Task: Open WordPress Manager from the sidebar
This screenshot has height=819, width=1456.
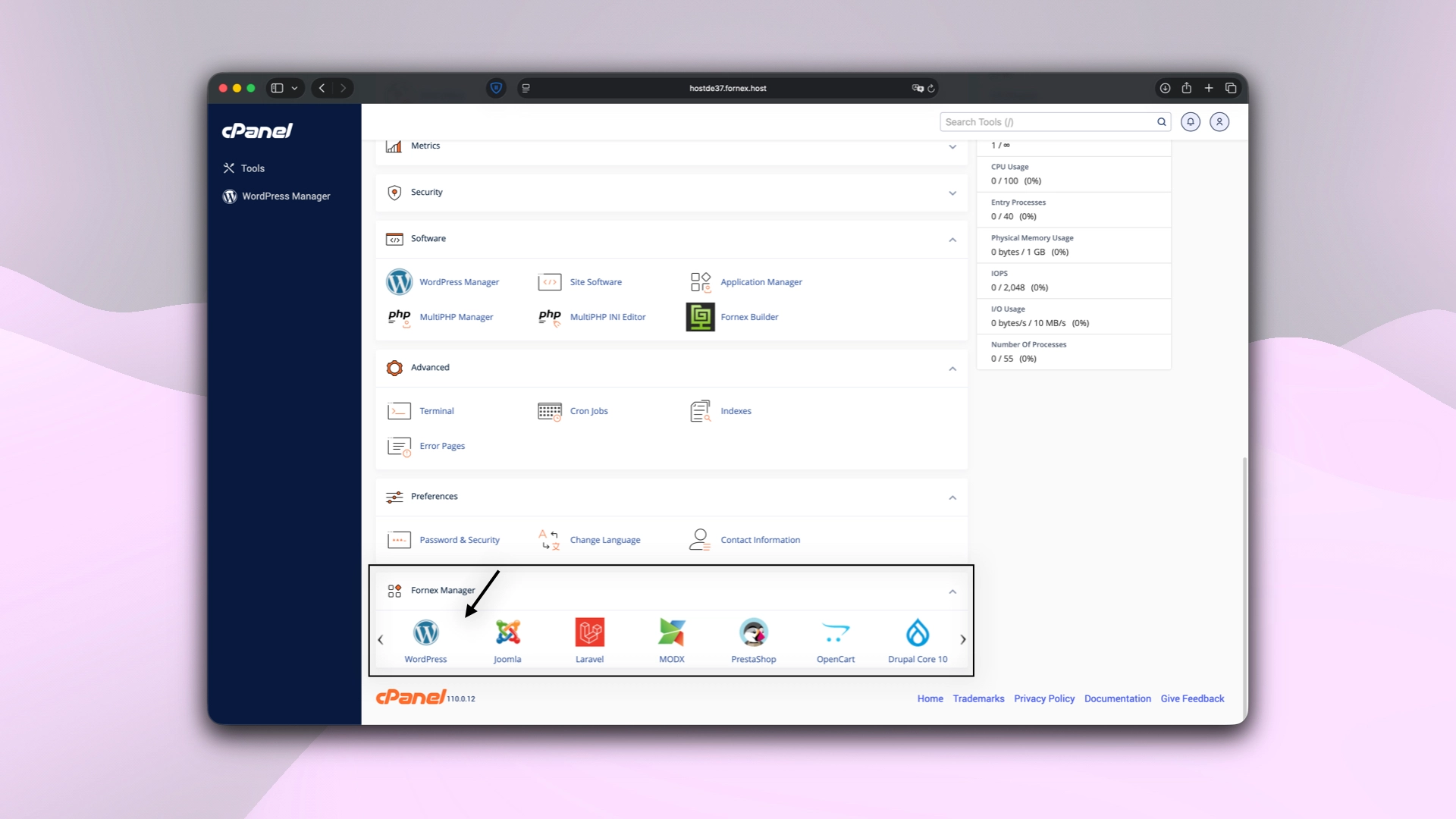Action: [x=285, y=196]
